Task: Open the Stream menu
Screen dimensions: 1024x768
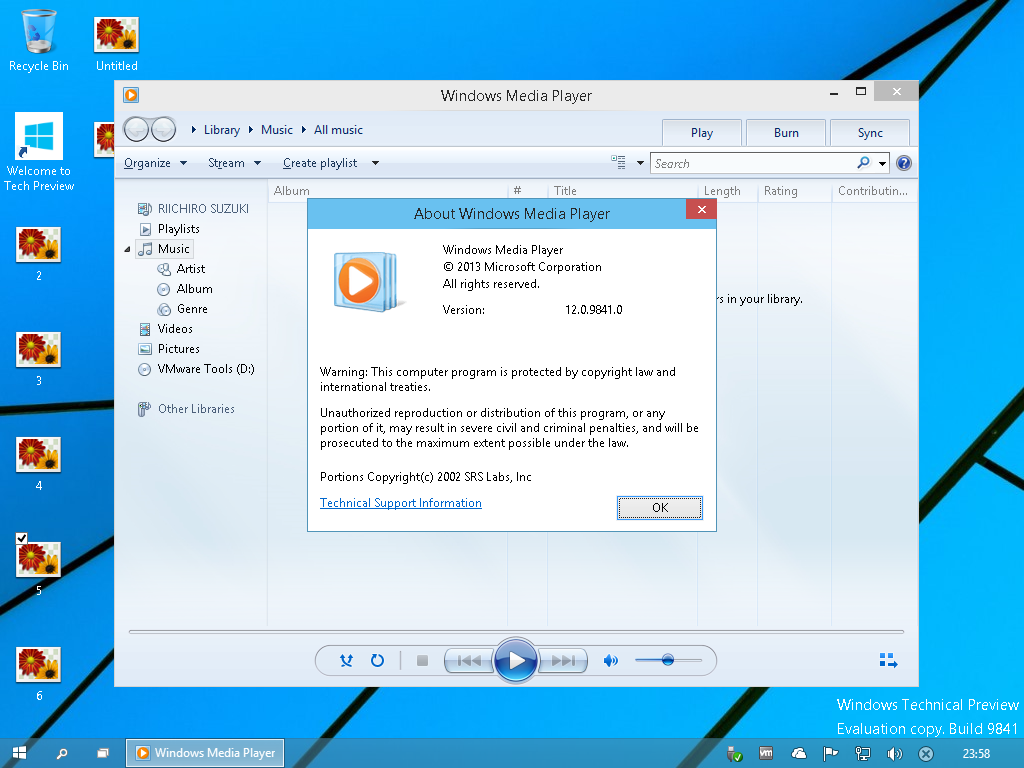Action: coord(234,163)
